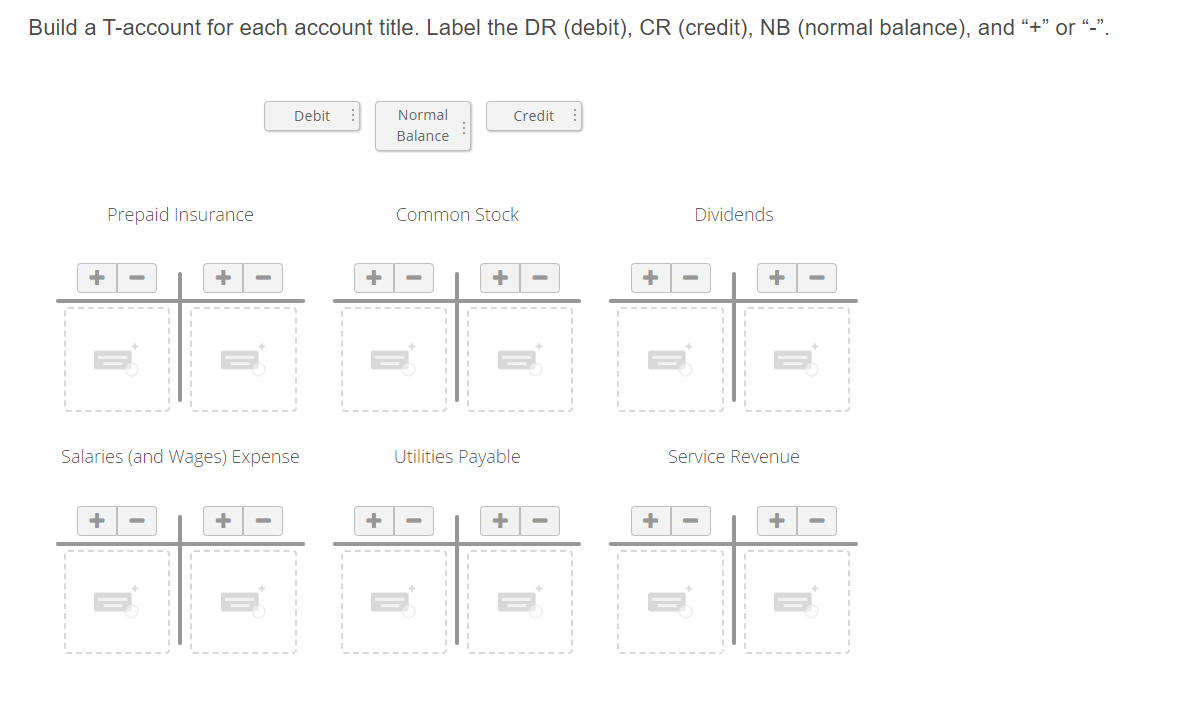Click the plus sign on Service Revenue right side
The image size is (1201, 723).
(777, 520)
